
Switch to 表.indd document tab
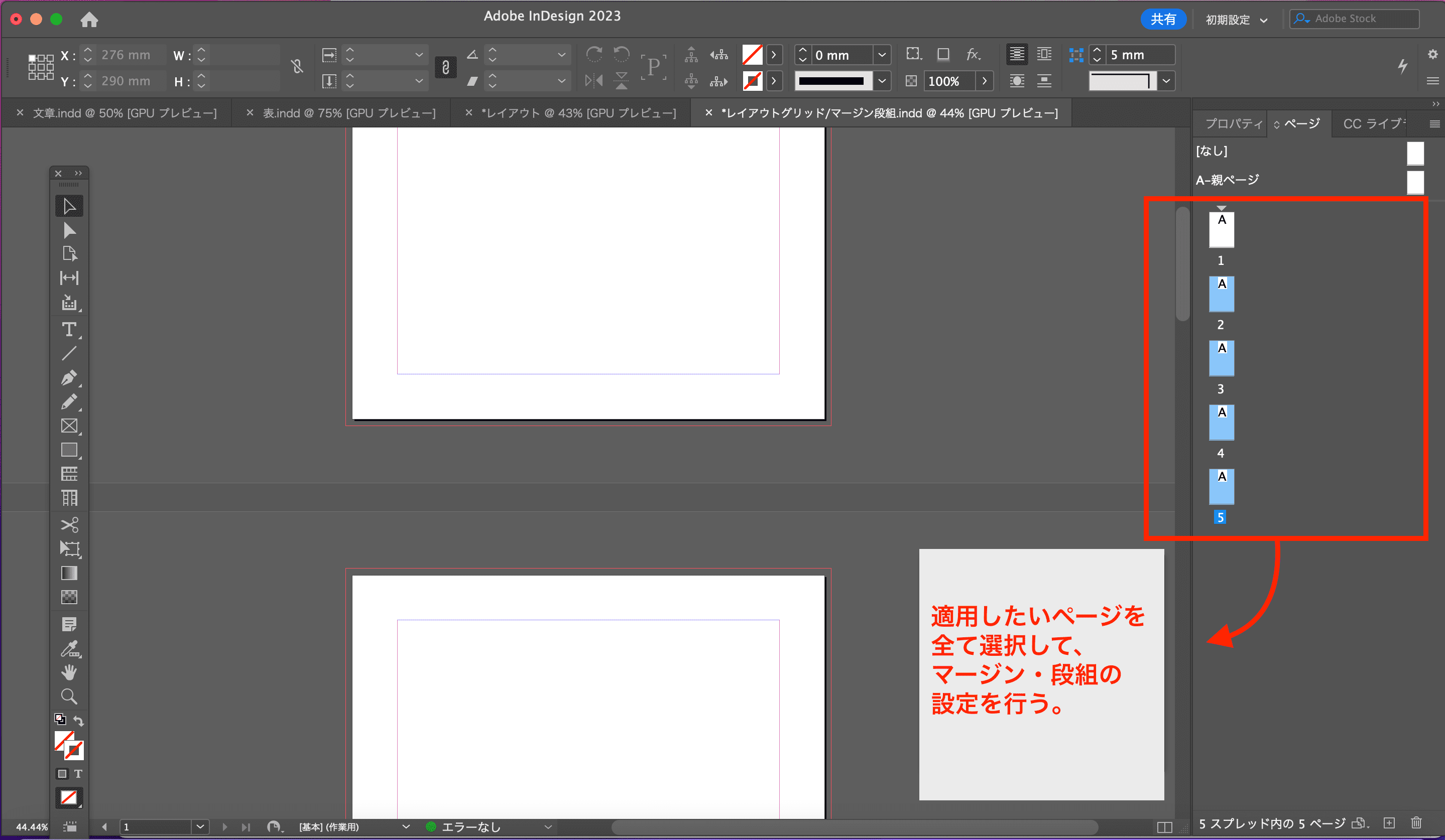pos(349,113)
